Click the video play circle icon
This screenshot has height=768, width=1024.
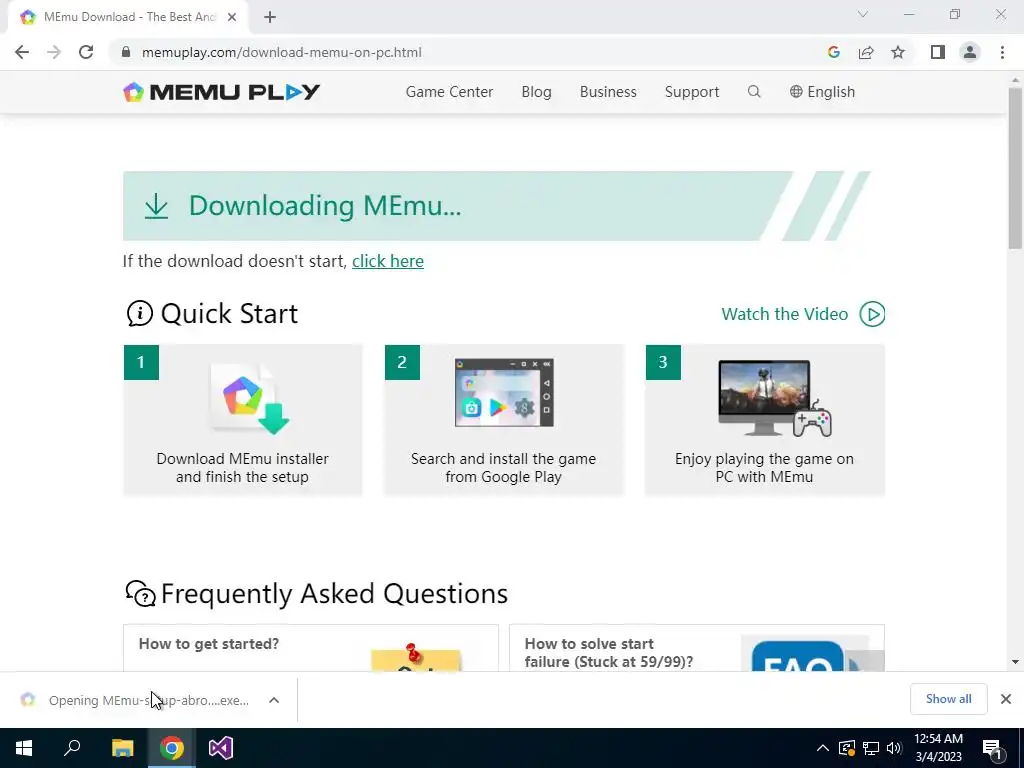[x=872, y=314]
